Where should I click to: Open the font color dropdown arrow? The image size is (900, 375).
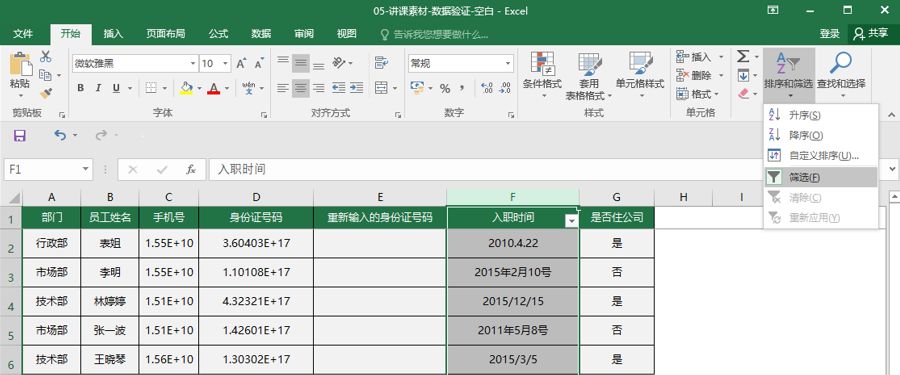click(227, 88)
